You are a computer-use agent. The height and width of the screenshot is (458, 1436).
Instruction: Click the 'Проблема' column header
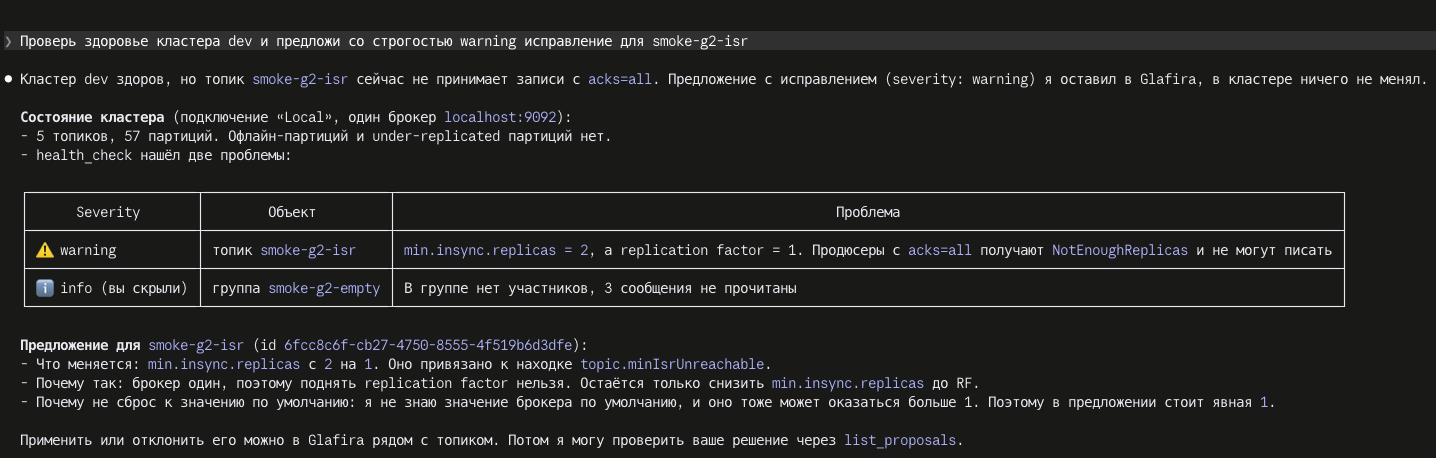868,212
